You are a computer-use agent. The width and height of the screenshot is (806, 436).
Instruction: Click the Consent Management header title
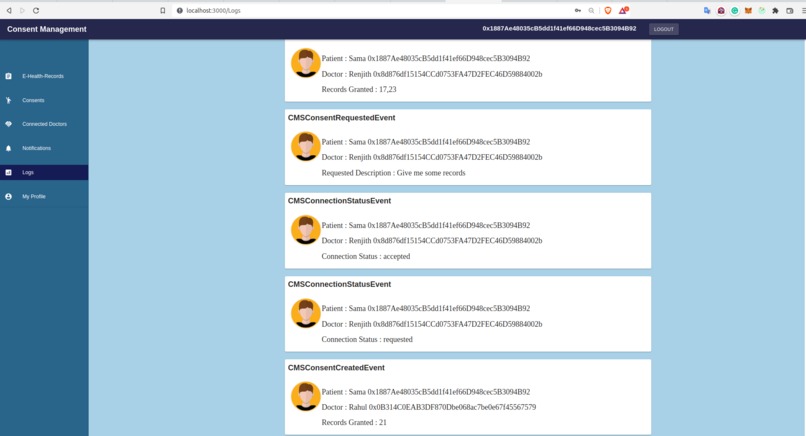(x=47, y=29)
